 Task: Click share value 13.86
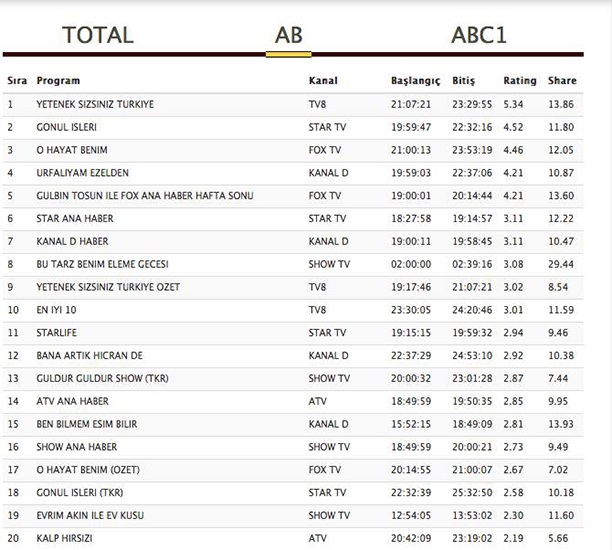point(561,104)
